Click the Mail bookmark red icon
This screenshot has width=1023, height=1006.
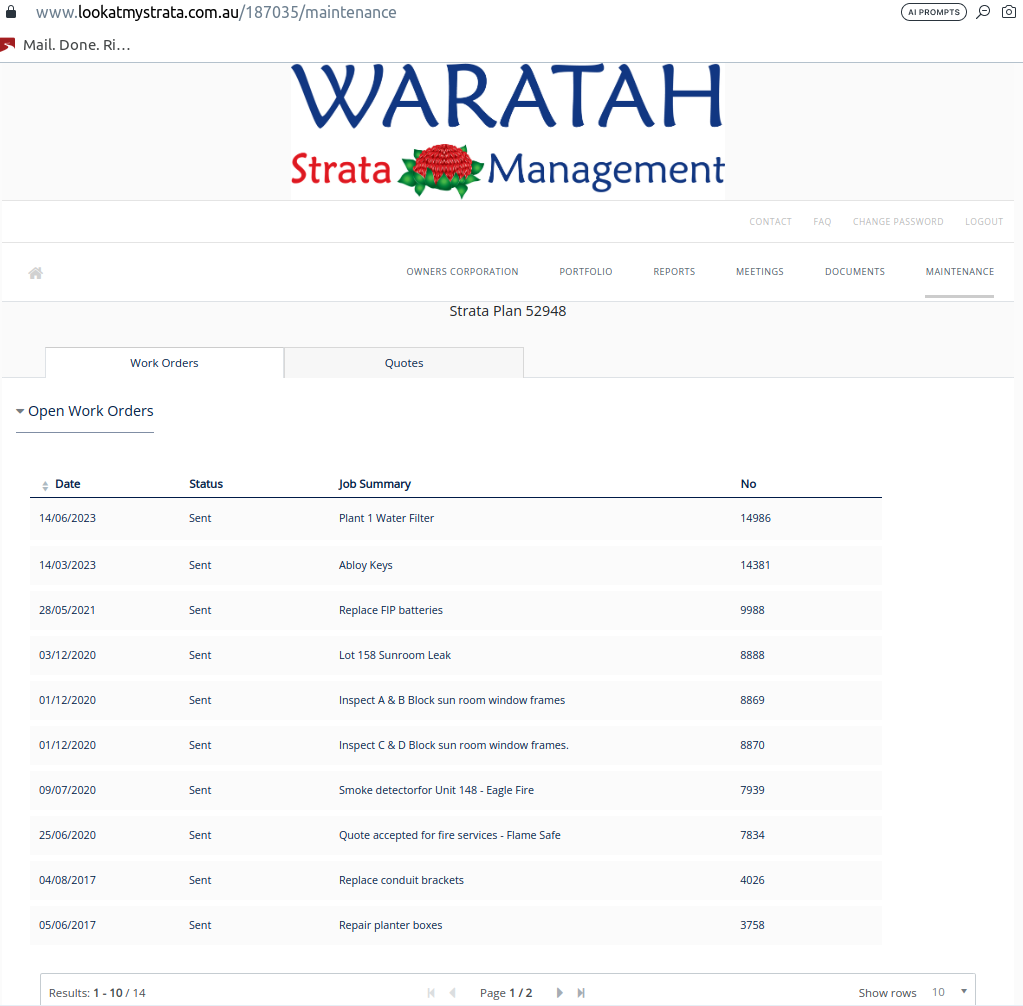pos(8,45)
